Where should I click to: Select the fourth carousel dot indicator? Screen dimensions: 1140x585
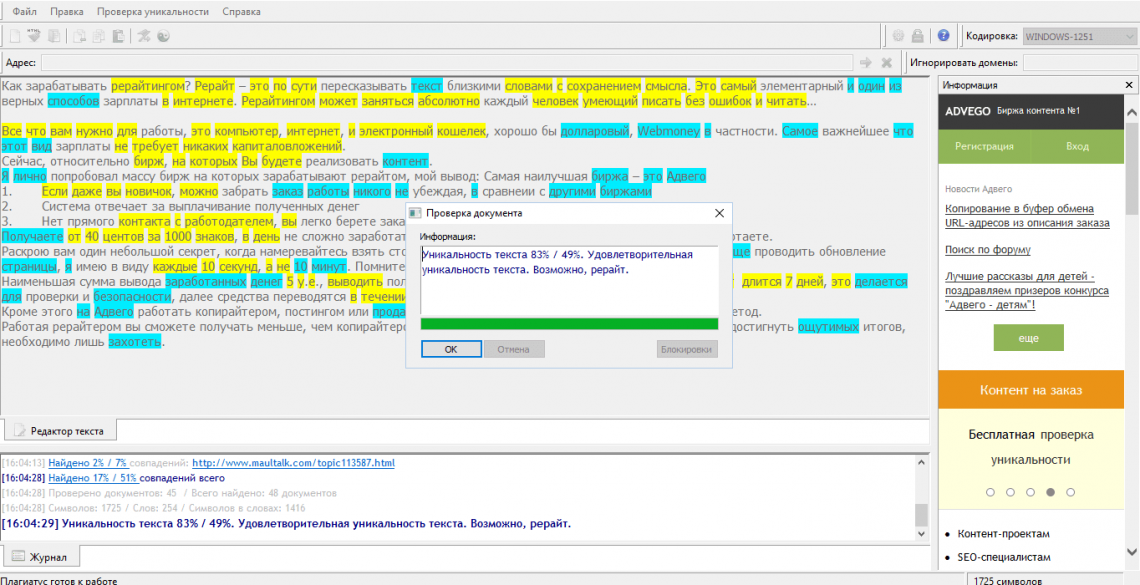pyautogui.click(x=1049, y=492)
